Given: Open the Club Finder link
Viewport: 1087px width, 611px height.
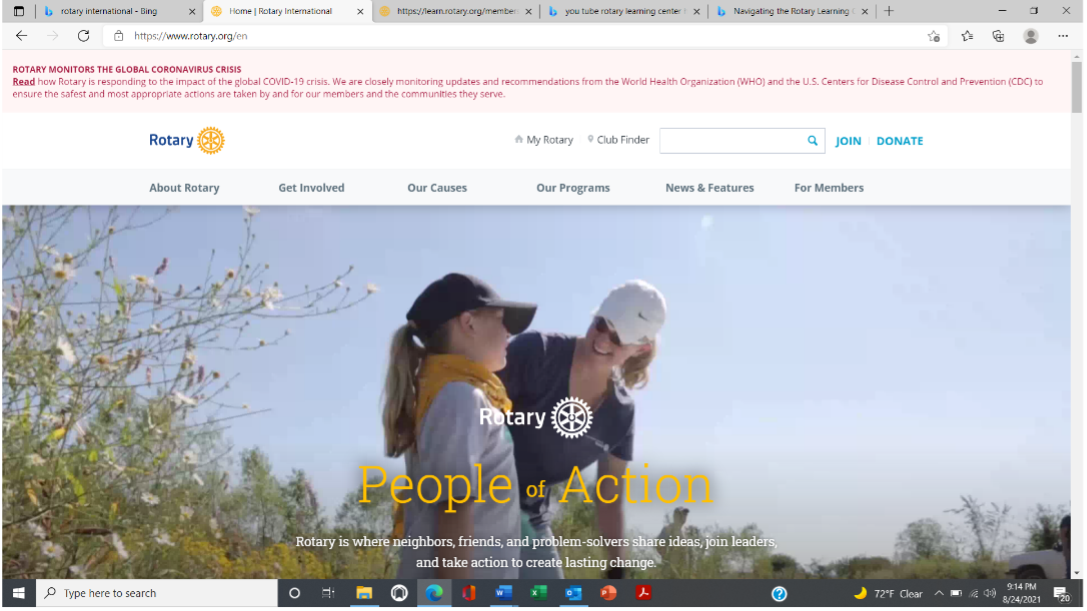Looking at the screenshot, I should (622, 140).
